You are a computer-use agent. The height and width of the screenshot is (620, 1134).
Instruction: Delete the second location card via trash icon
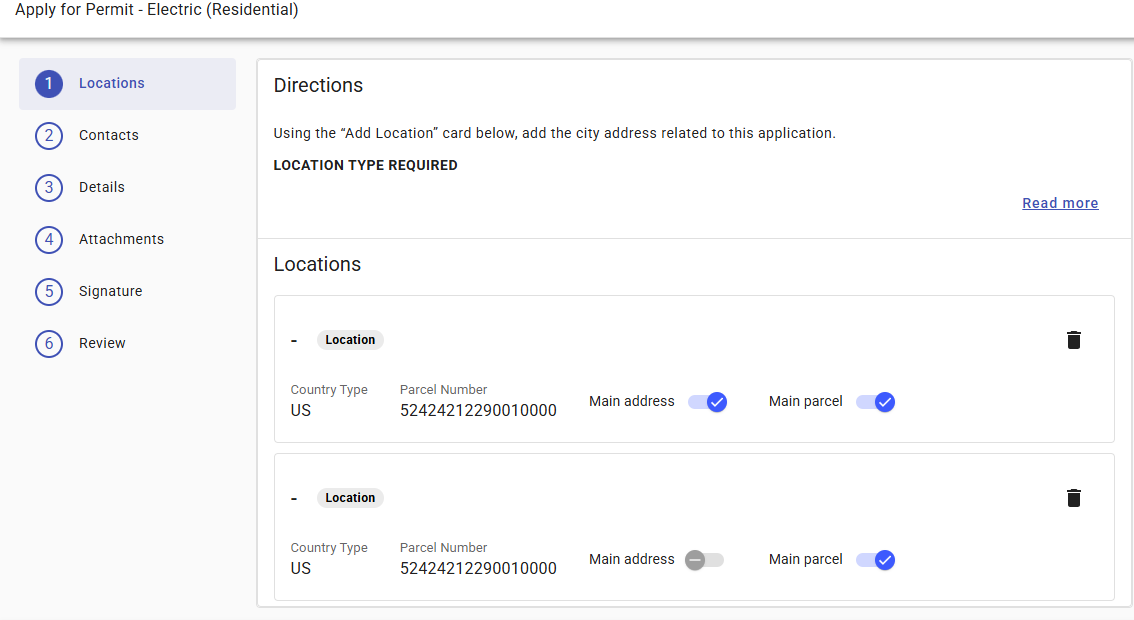coord(1073,498)
